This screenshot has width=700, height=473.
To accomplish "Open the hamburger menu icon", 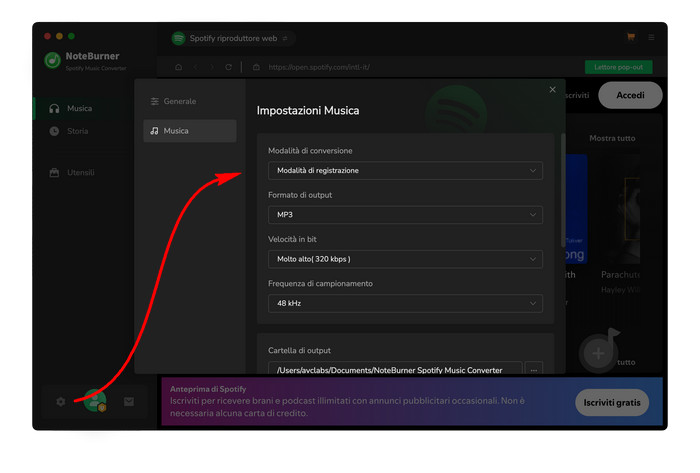I will (x=651, y=37).
